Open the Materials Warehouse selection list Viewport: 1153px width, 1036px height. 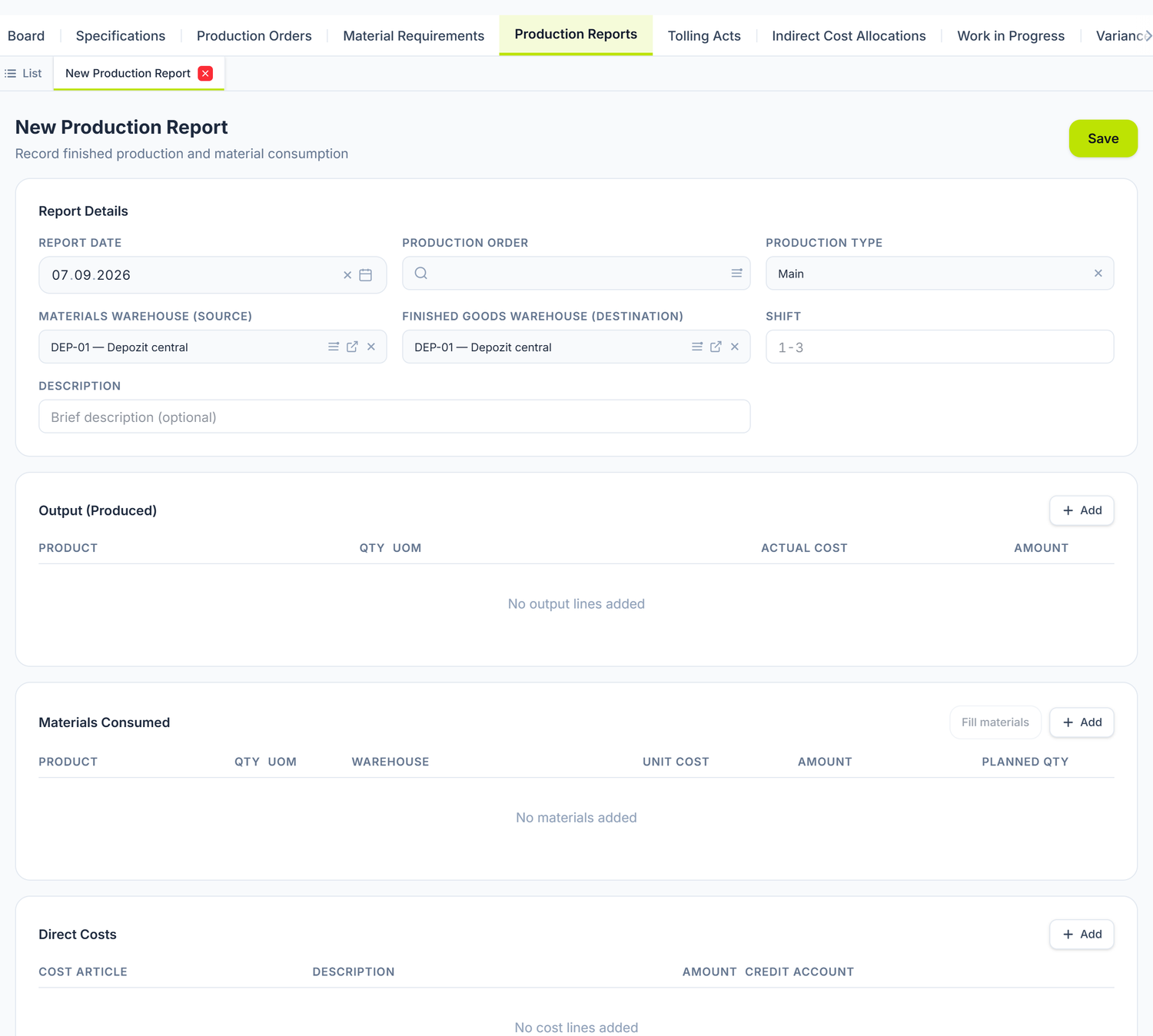point(334,347)
